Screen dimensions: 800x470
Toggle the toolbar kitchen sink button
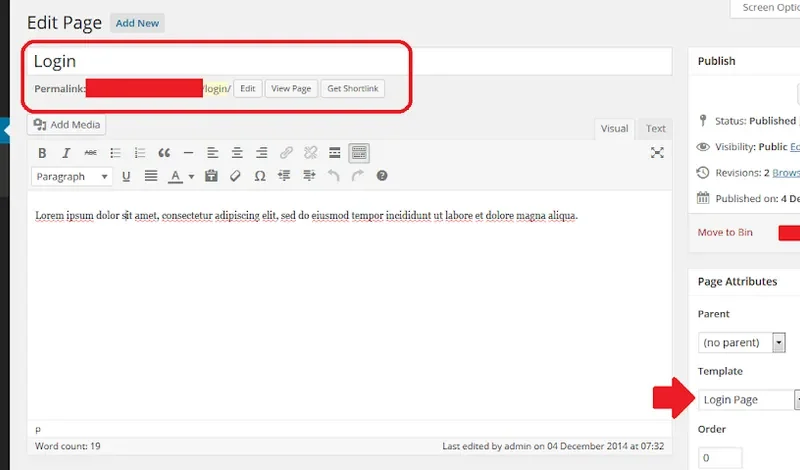click(359, 153)
